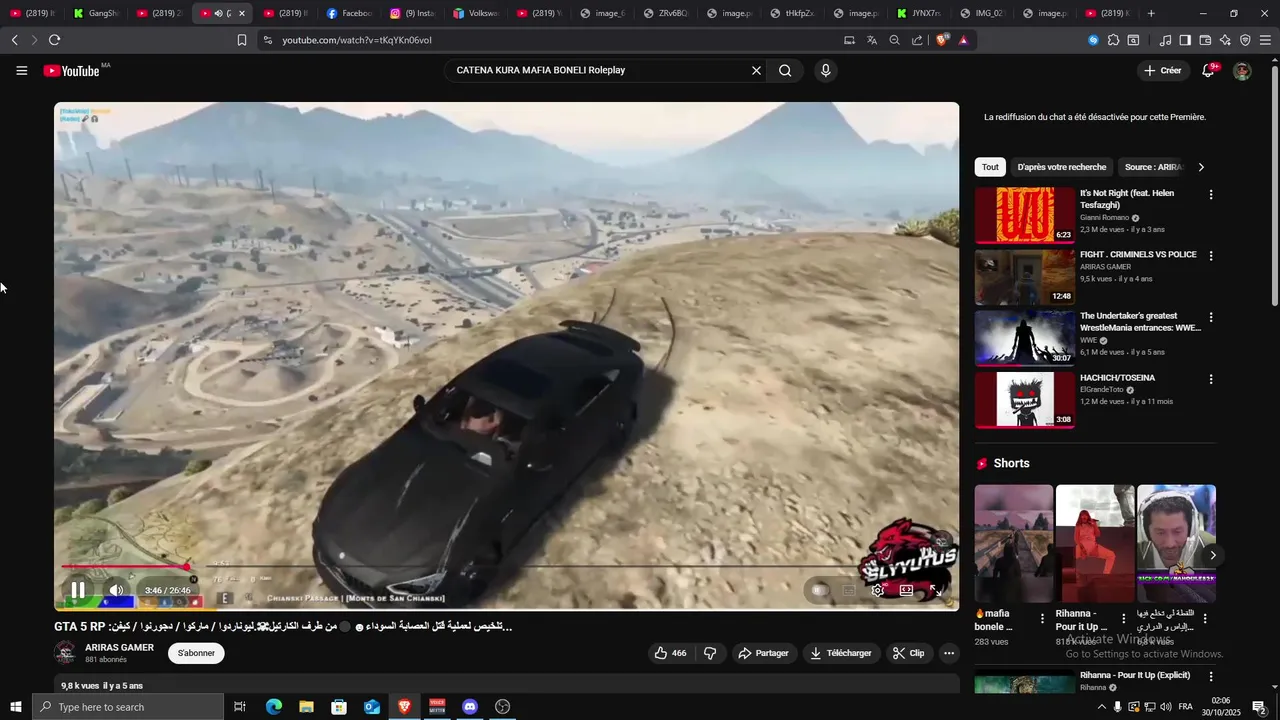Click the URL address bar
1280x720 pixels.
click(x=550, y=40)
